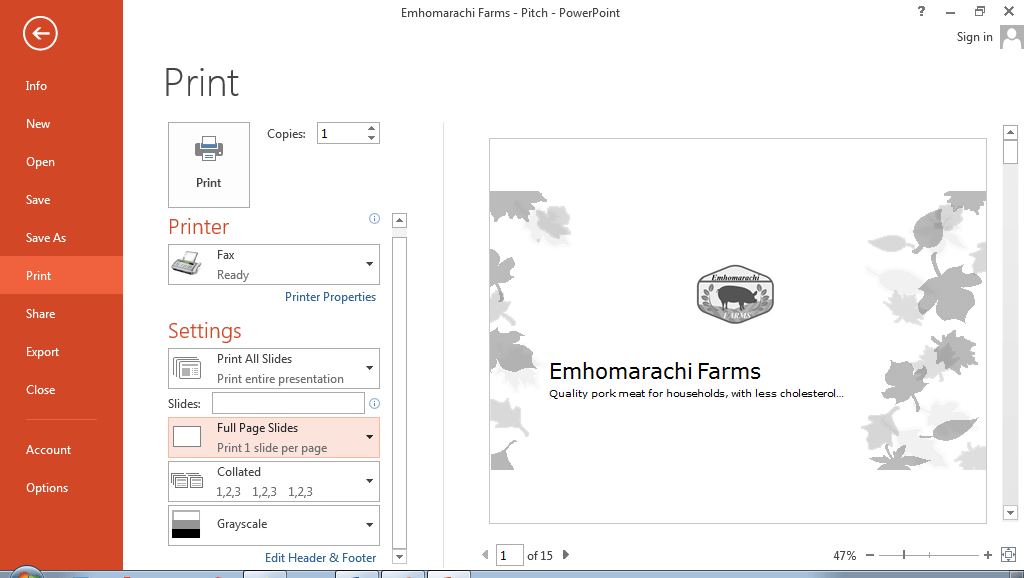Expand Print All Slides dropdown
The image size is (1024, 578).
(x=274, y=368)
